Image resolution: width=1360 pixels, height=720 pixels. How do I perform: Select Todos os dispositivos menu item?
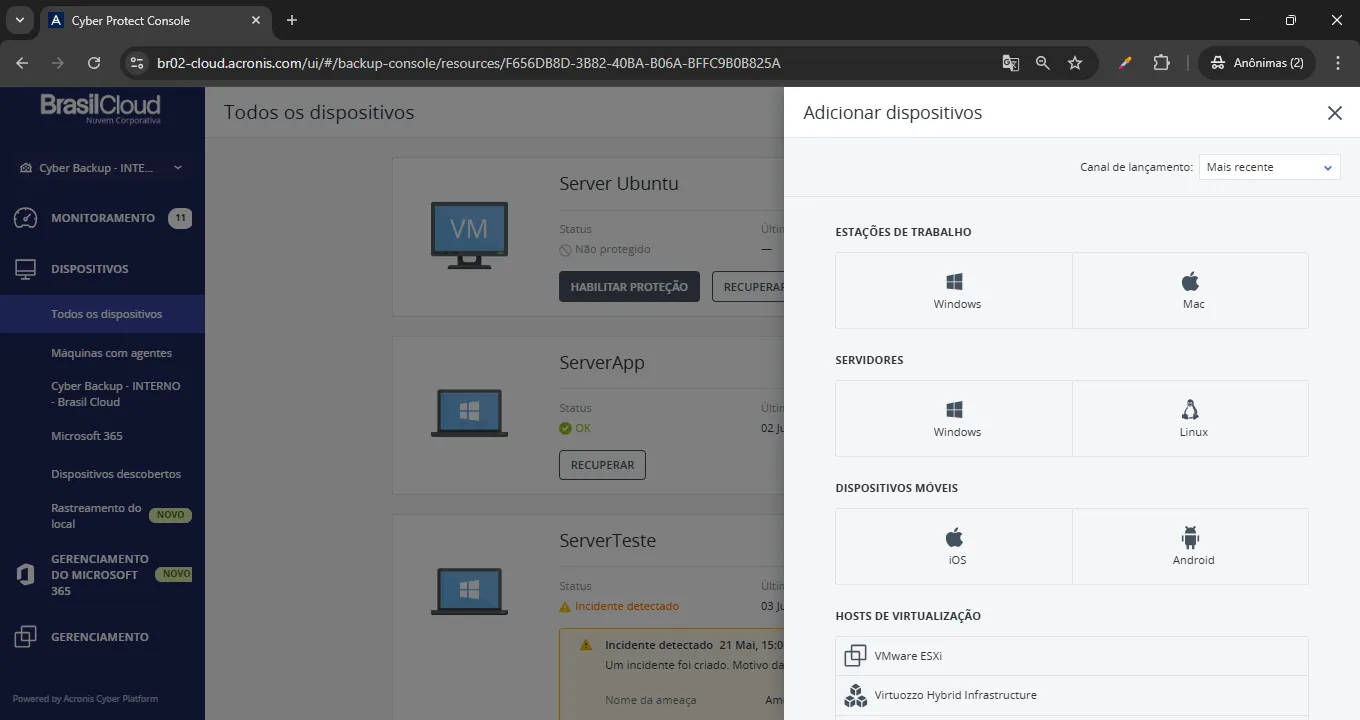102,314
